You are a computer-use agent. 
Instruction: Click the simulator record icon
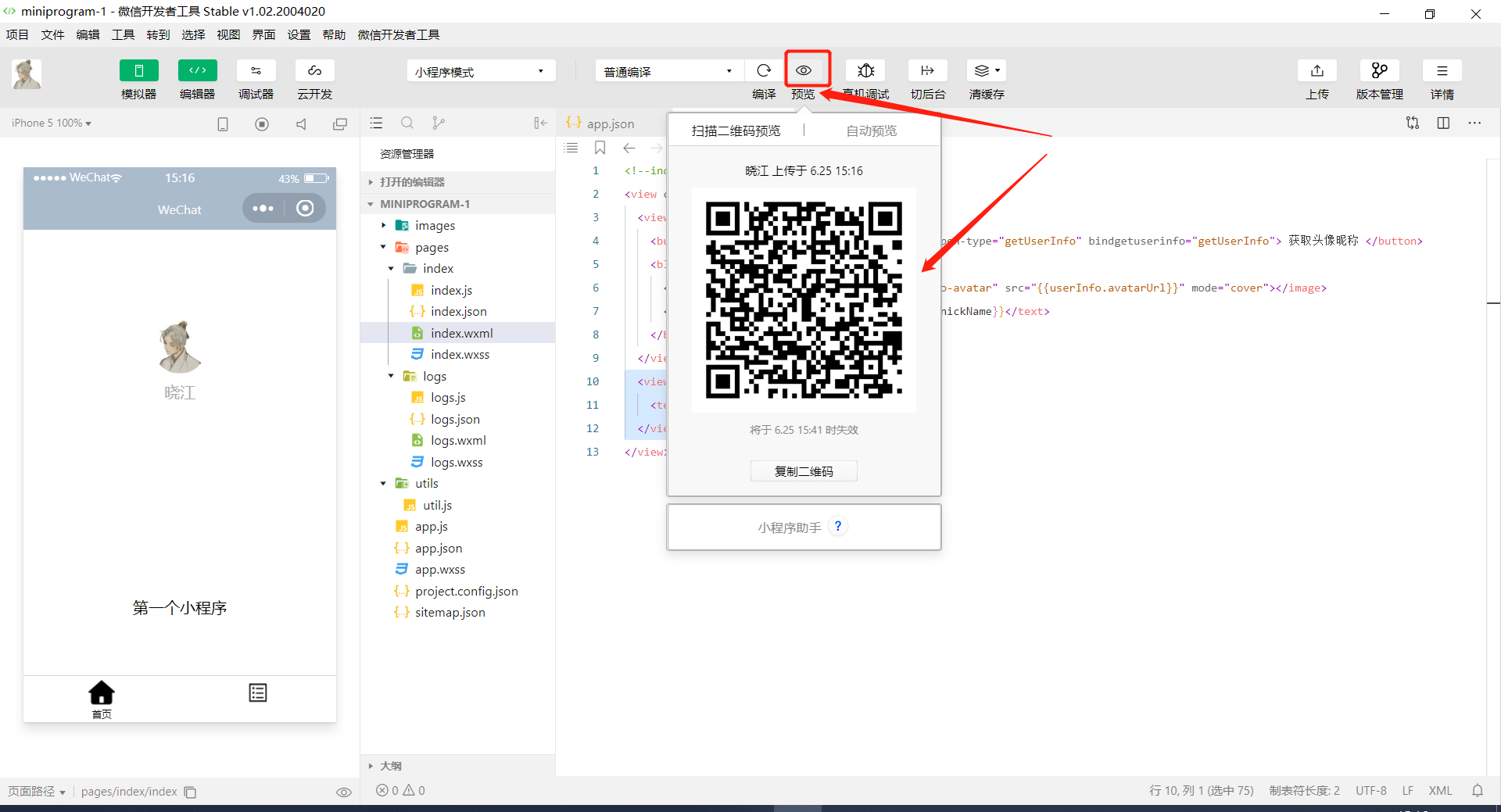click(x=262, y=124)
